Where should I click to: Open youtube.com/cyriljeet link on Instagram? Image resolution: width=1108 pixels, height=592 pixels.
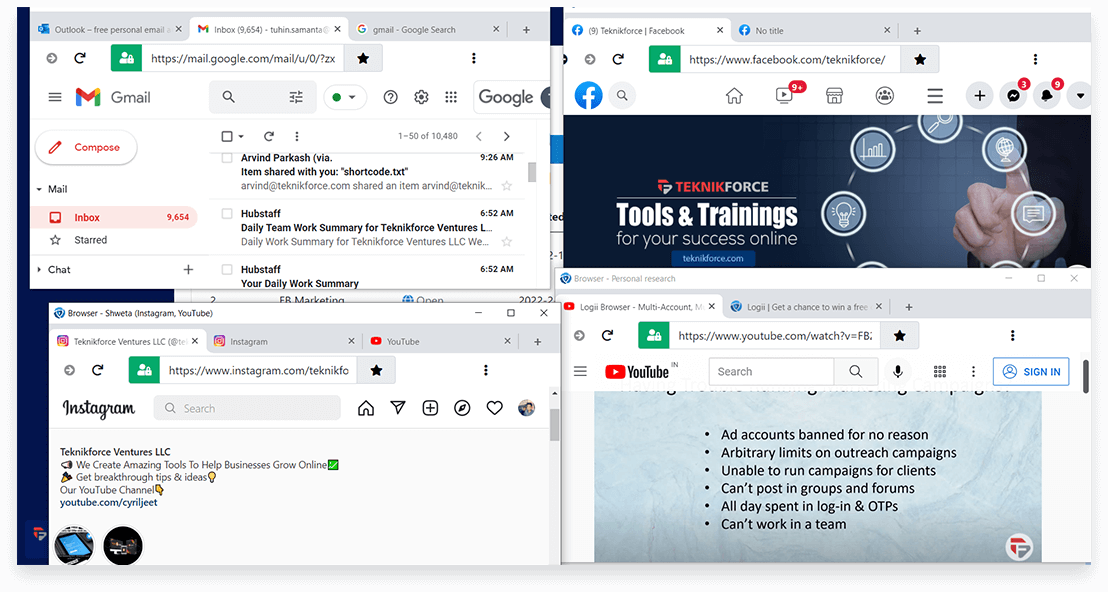tap(109, 502)
